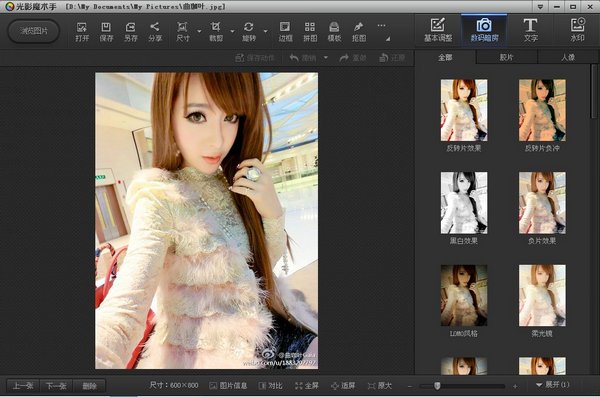This screenshot has width=600, height=397.
Task: Go to next picture with 下一张
Action: point(56,386)
